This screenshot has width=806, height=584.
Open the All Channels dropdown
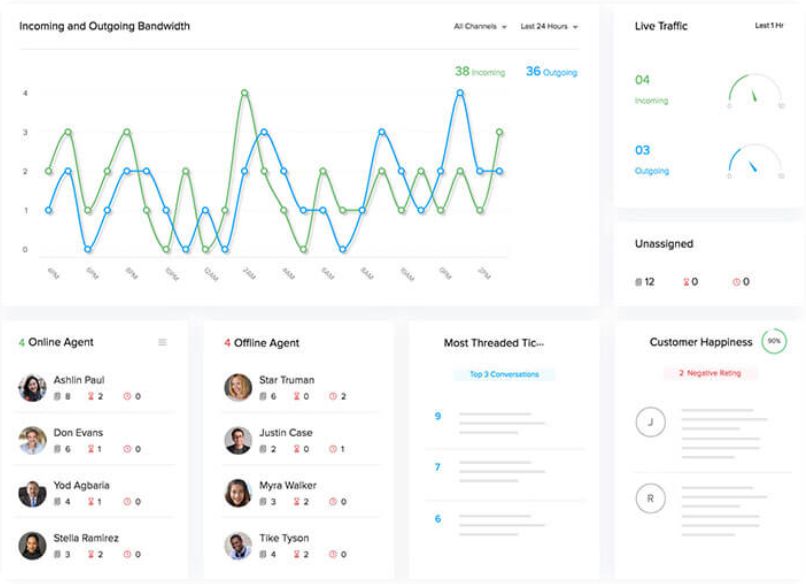click(480, 26)
